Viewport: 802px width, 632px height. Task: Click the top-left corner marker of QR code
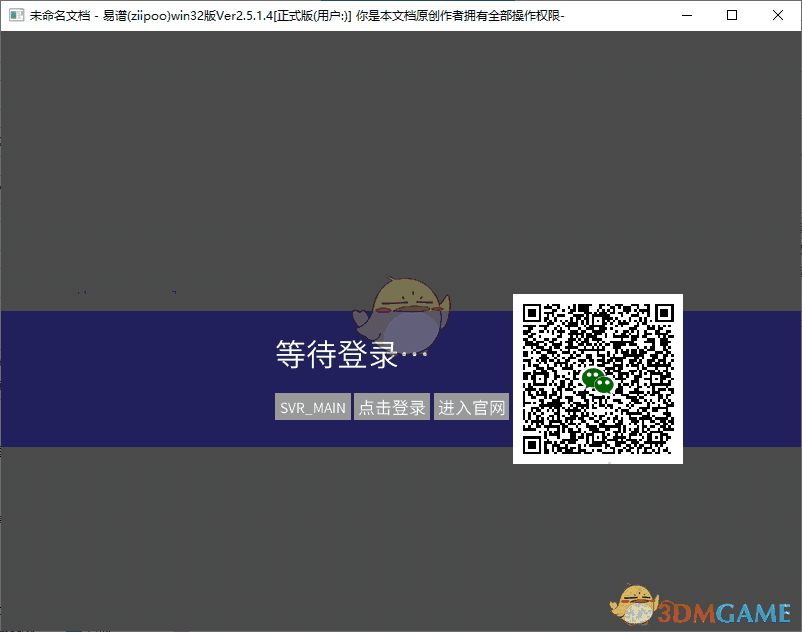click(533, 313)
